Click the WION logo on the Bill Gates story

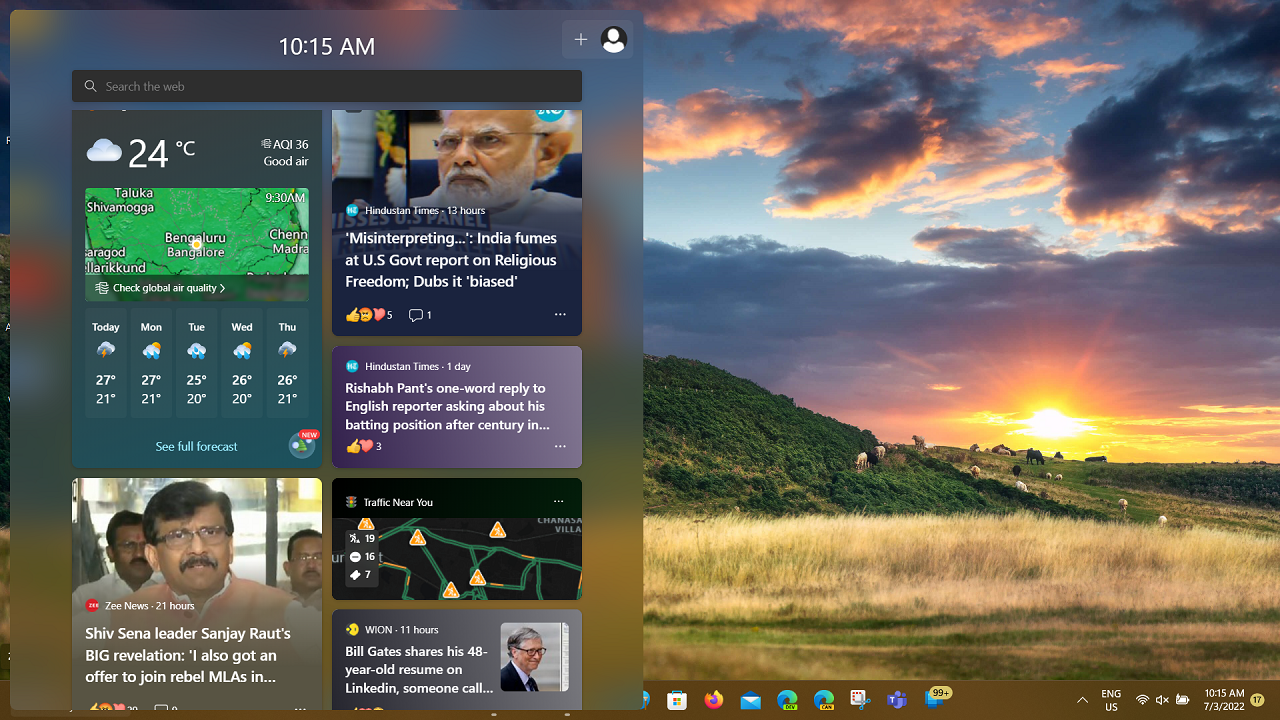352,629
